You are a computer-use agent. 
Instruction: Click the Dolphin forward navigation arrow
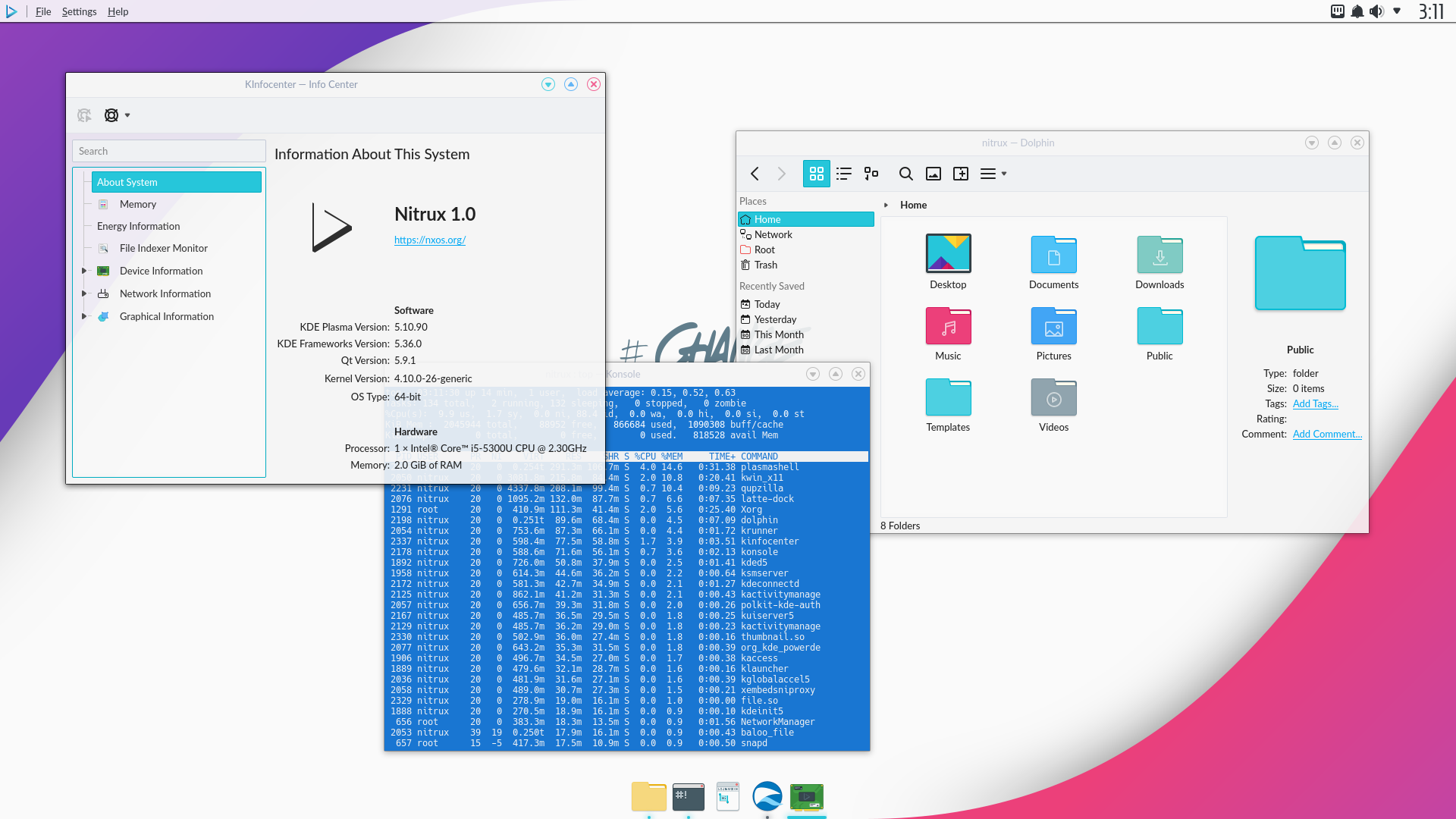click(x=782, y=174)
